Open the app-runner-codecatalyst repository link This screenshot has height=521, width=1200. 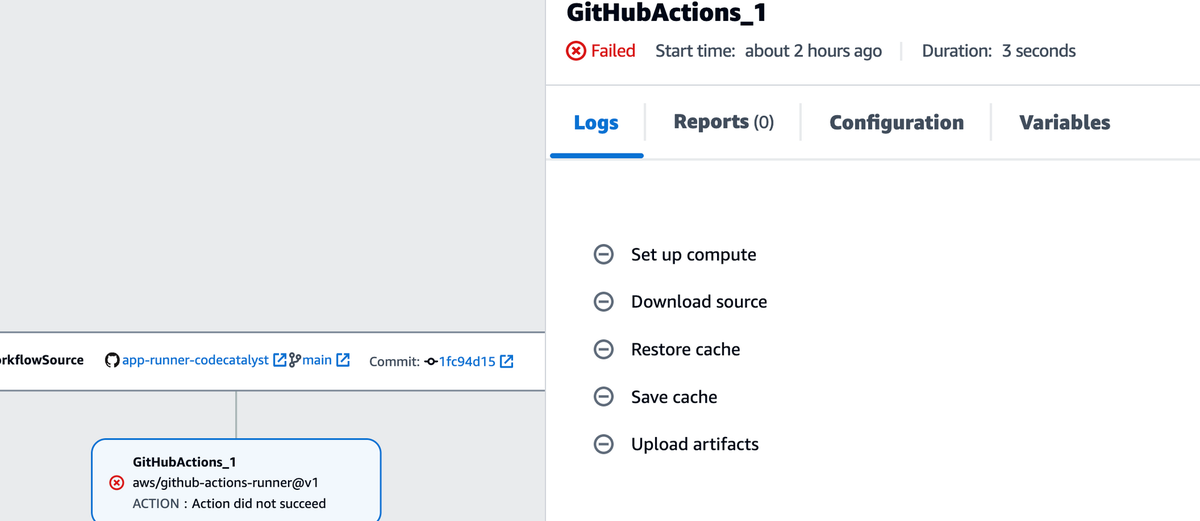point(195,360)
